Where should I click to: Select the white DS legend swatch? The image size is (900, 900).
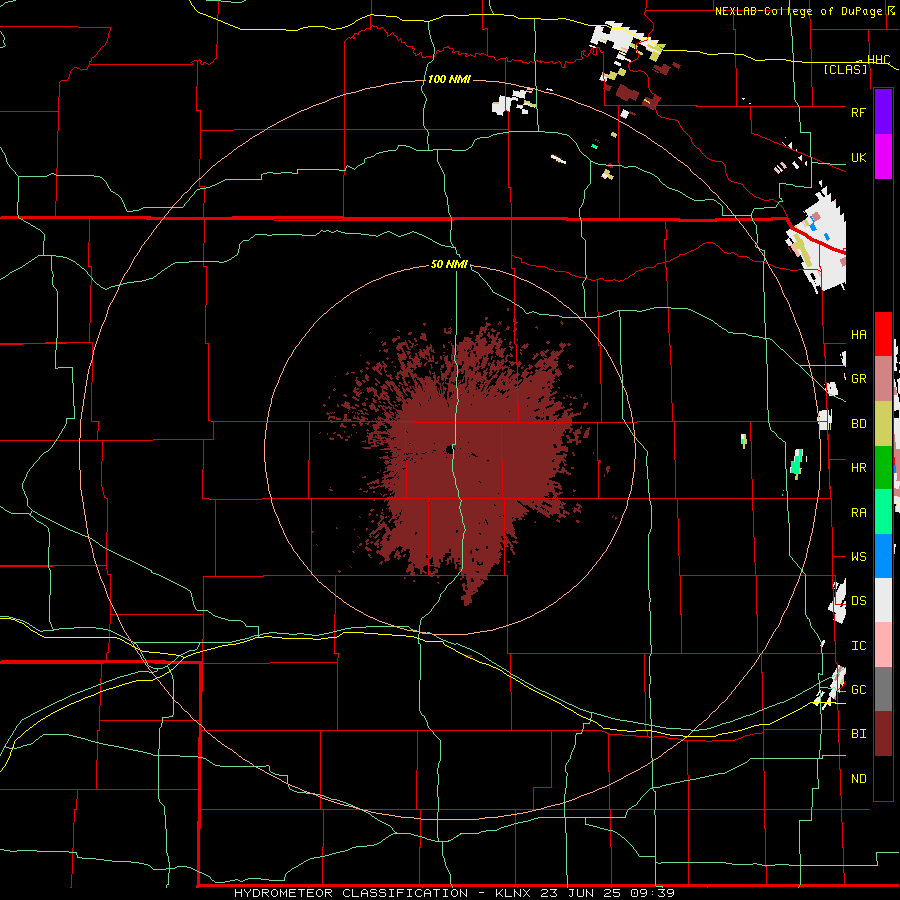[883, 600]
